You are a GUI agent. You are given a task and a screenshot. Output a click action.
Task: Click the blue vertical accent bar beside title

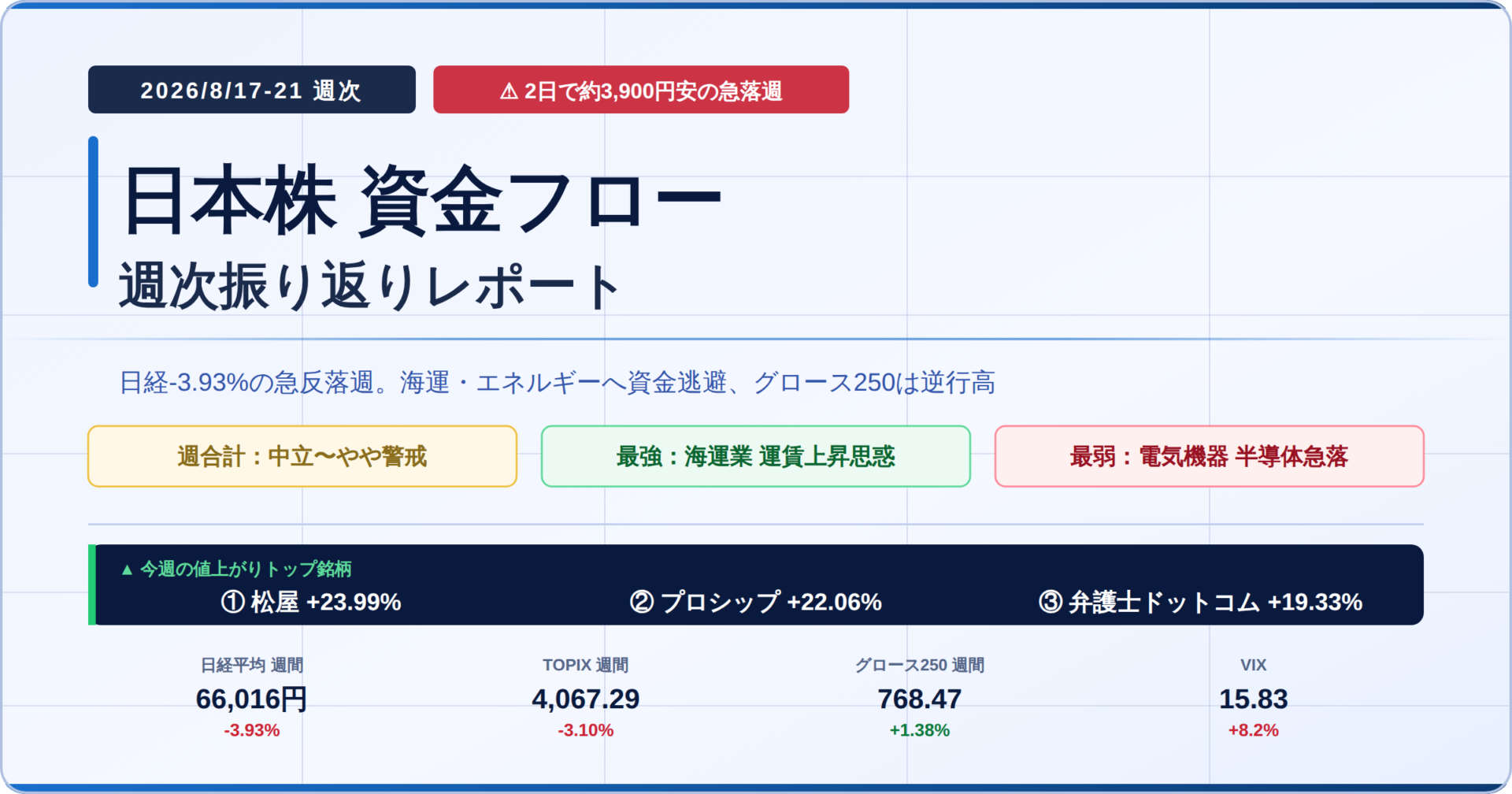pos(93,211)
